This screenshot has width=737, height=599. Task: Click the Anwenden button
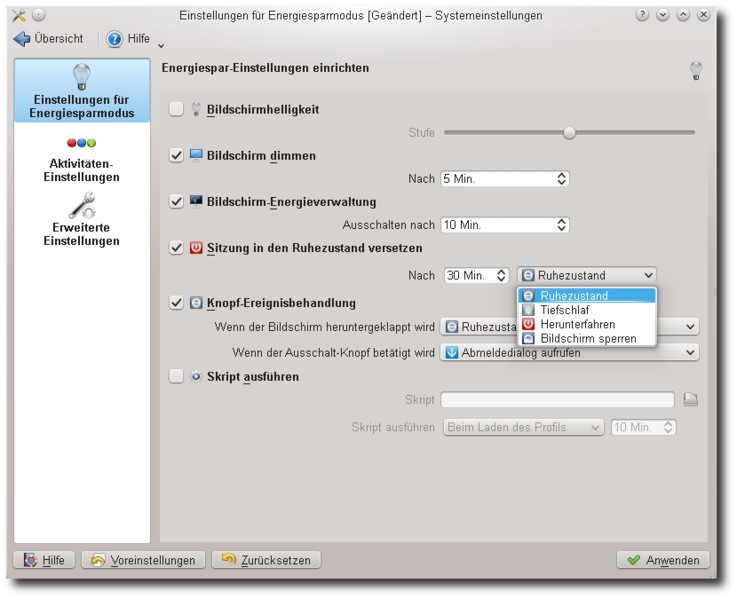663,560
